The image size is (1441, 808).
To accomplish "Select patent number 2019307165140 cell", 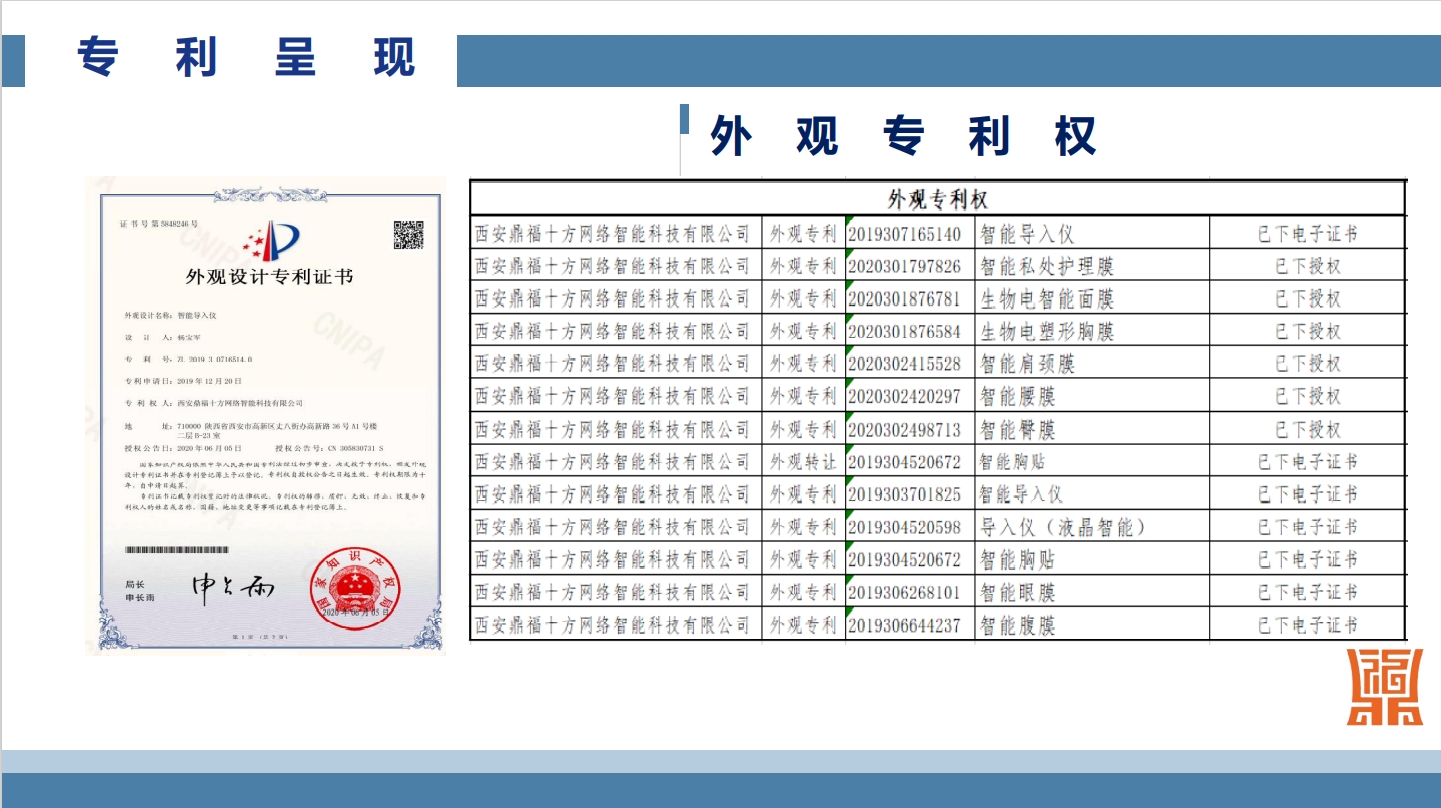I will coord(904,234).
